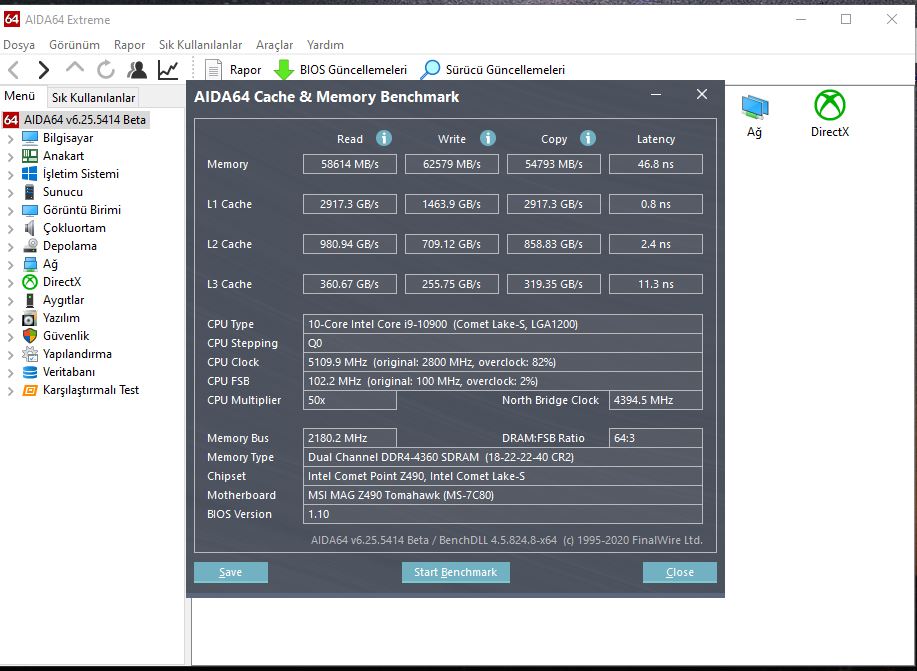Click the CPU Multiplier 50x field

click(350, 400)
